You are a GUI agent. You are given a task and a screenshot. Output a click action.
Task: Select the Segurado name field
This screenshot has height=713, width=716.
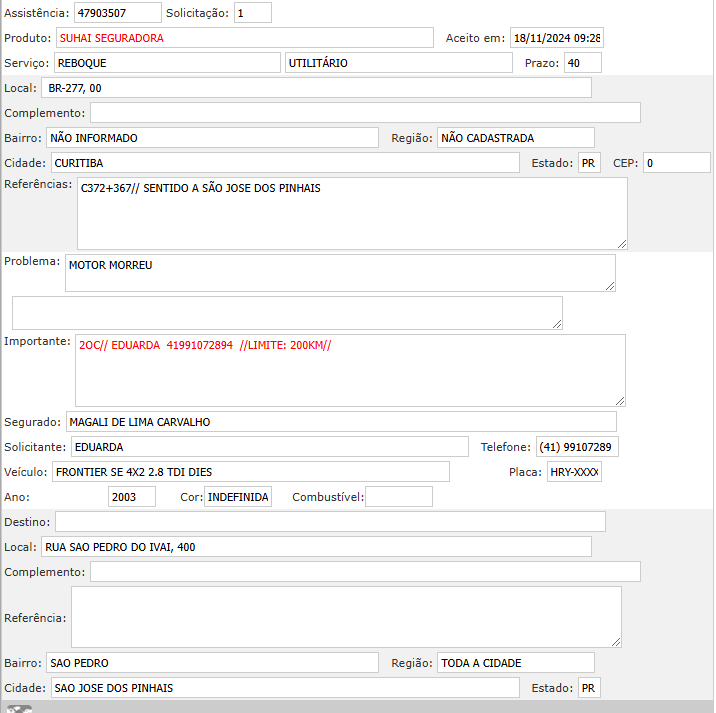click(341, 422)
